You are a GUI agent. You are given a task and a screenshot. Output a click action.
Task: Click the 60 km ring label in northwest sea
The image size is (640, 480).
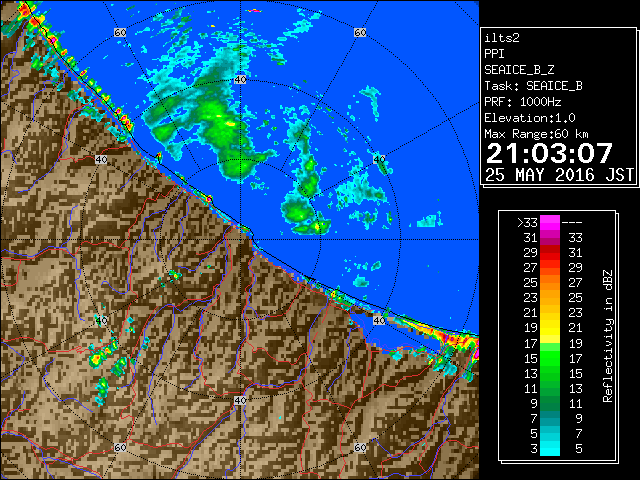(120, 32)
